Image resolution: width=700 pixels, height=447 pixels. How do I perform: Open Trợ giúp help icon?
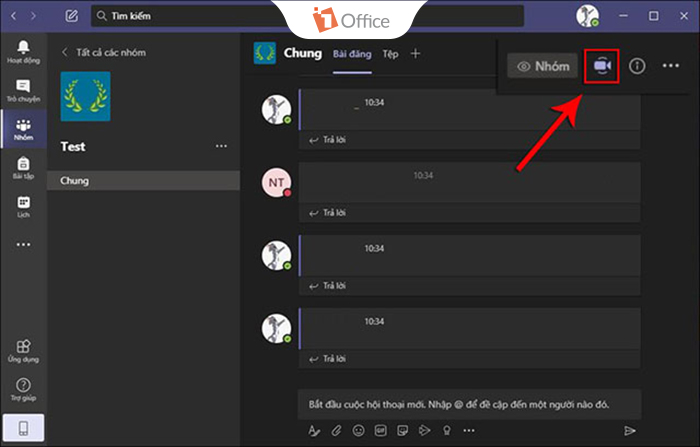(23, 389)
